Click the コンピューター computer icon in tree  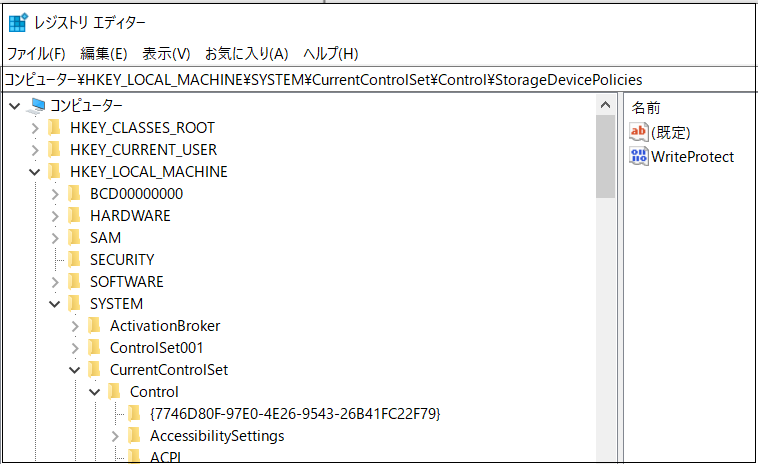point(36,106)
